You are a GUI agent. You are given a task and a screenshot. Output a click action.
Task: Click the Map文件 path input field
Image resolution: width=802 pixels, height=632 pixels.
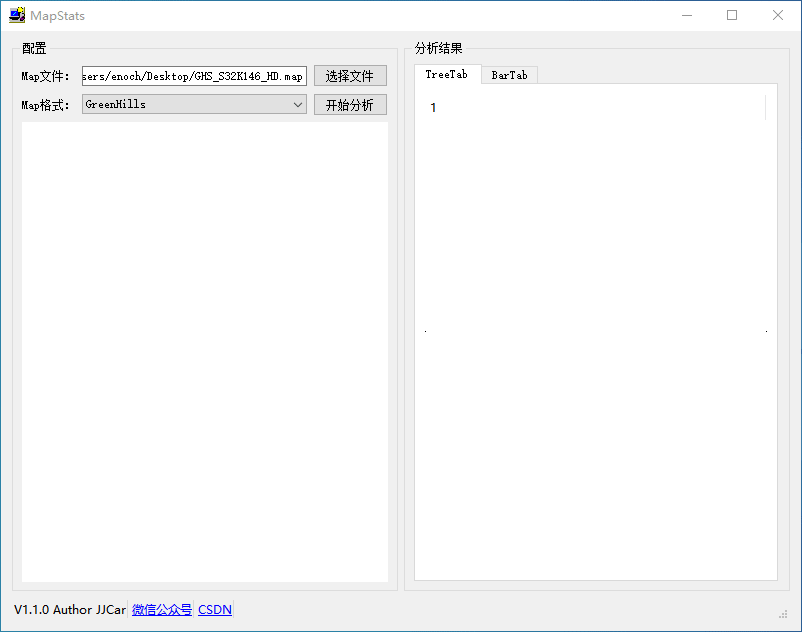click(x=193, y=75)
